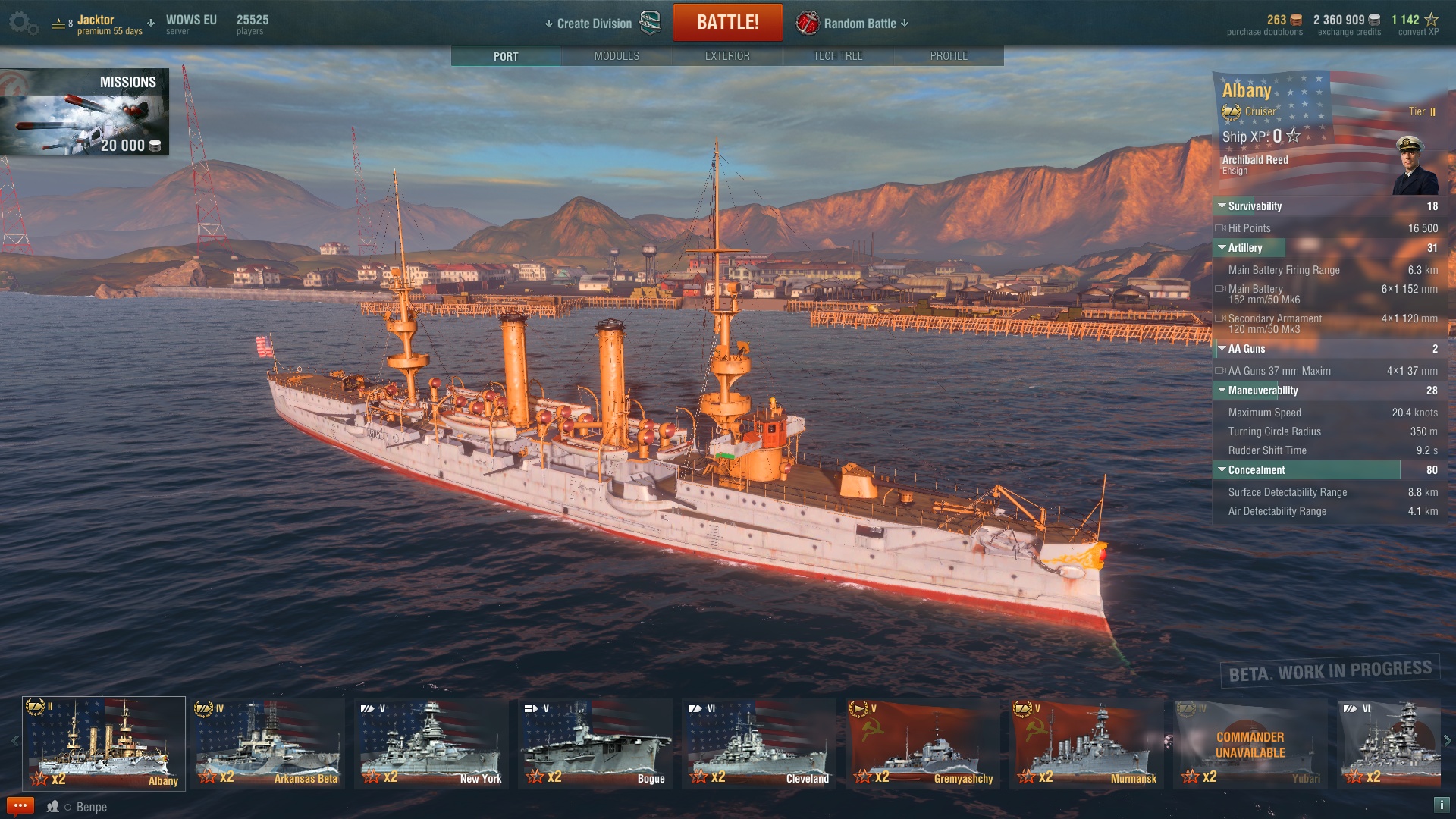Toggle the Main Battery camera view icon
The height and width of the screenshot is (819, 1456).
click(x=1220, y=289)
